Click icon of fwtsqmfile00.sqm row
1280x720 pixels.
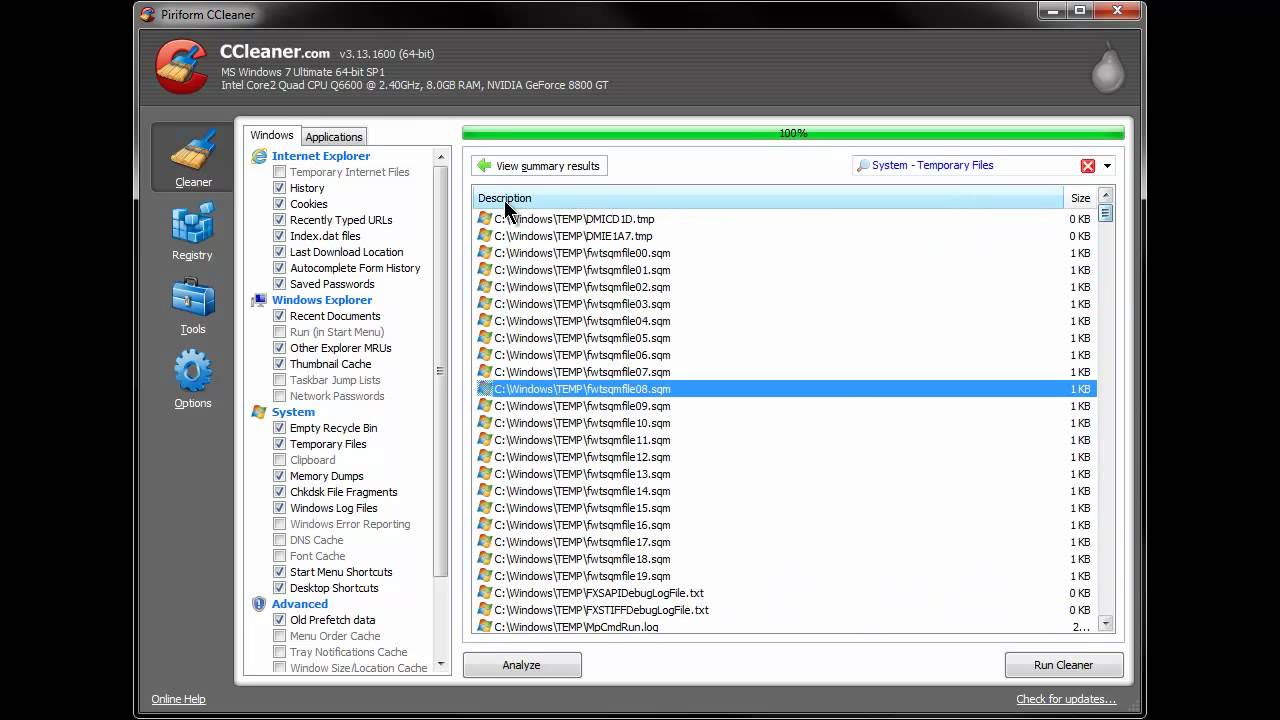tap(485, 253)
